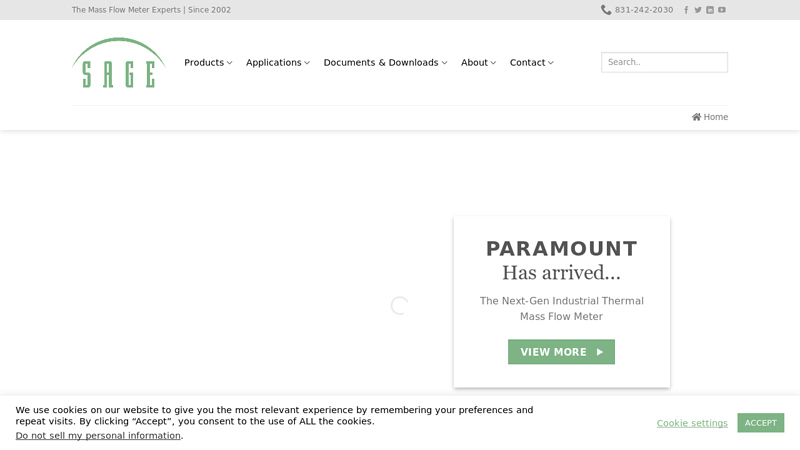Click the Home breadcrumb house icon
The image size is (800, 450).
(696, 117)
